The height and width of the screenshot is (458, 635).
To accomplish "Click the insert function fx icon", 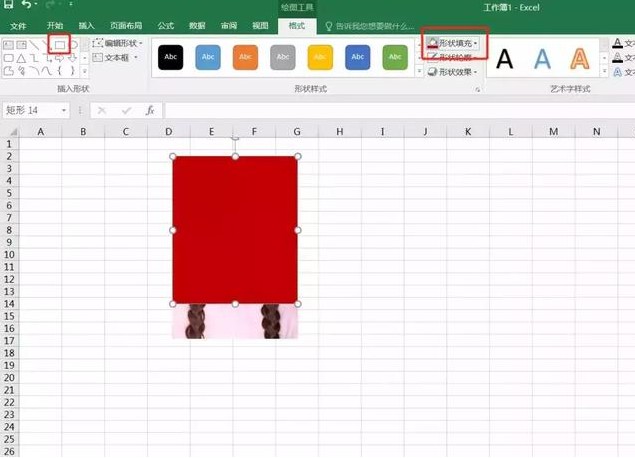I will coord(150,110).
